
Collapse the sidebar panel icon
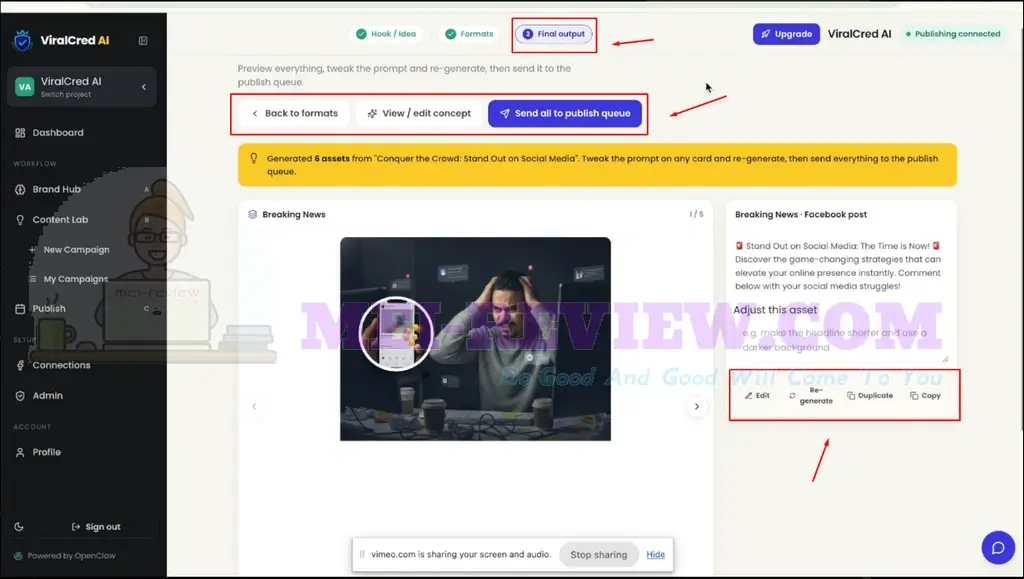(x=143, y=40)
